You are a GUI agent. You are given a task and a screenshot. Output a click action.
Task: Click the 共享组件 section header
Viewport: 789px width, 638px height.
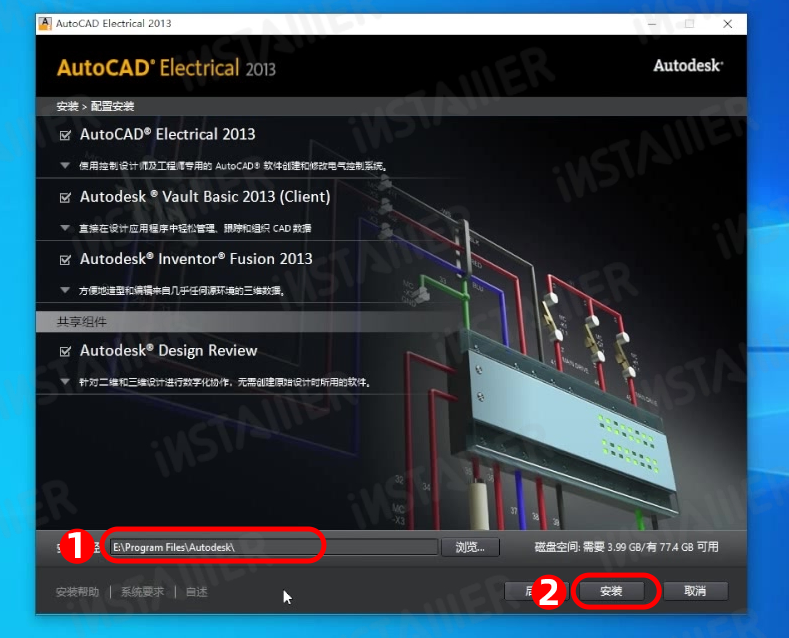(x=82, y=322)
